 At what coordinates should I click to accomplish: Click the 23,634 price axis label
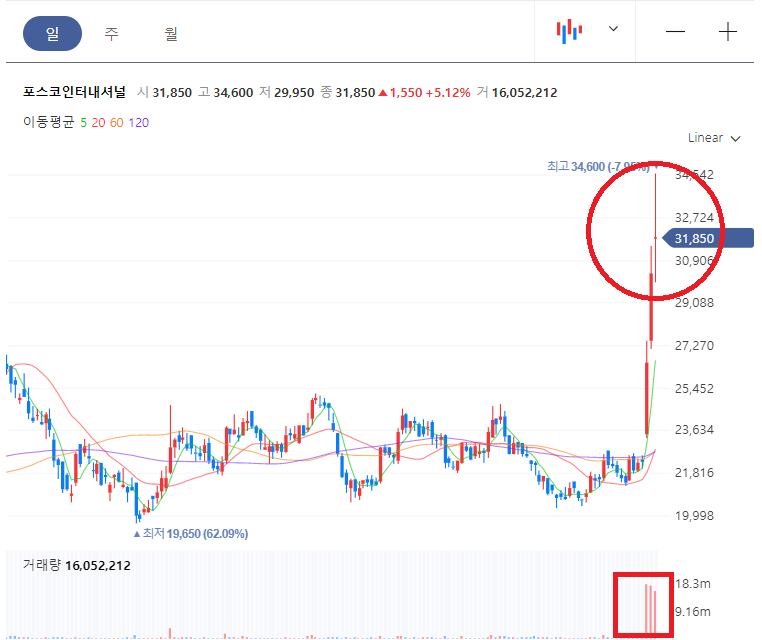point(694,430)
